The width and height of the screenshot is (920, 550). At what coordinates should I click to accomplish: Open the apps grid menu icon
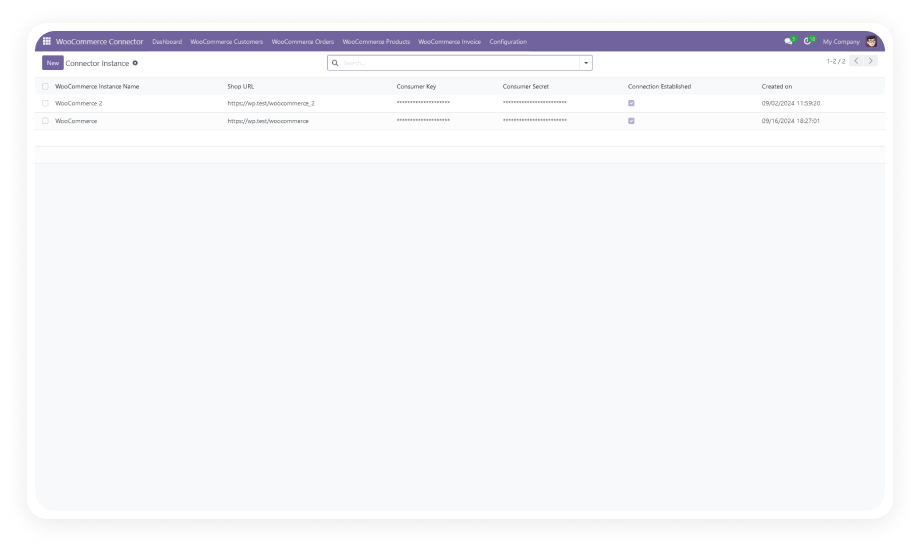point(47,41)
